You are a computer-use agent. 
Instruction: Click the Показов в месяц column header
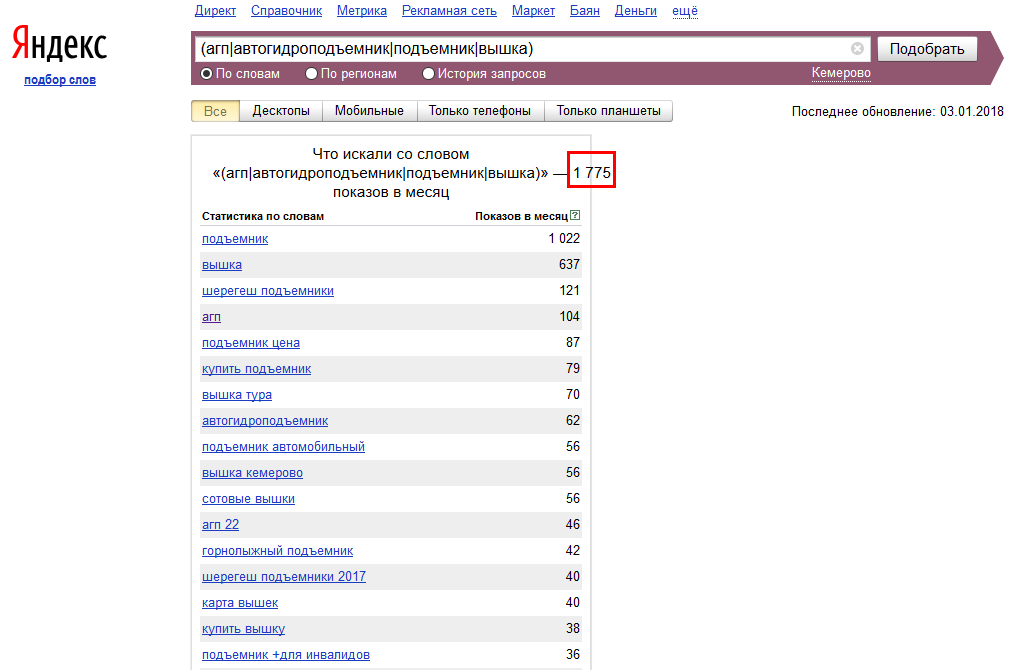click(x=521, y=216)
